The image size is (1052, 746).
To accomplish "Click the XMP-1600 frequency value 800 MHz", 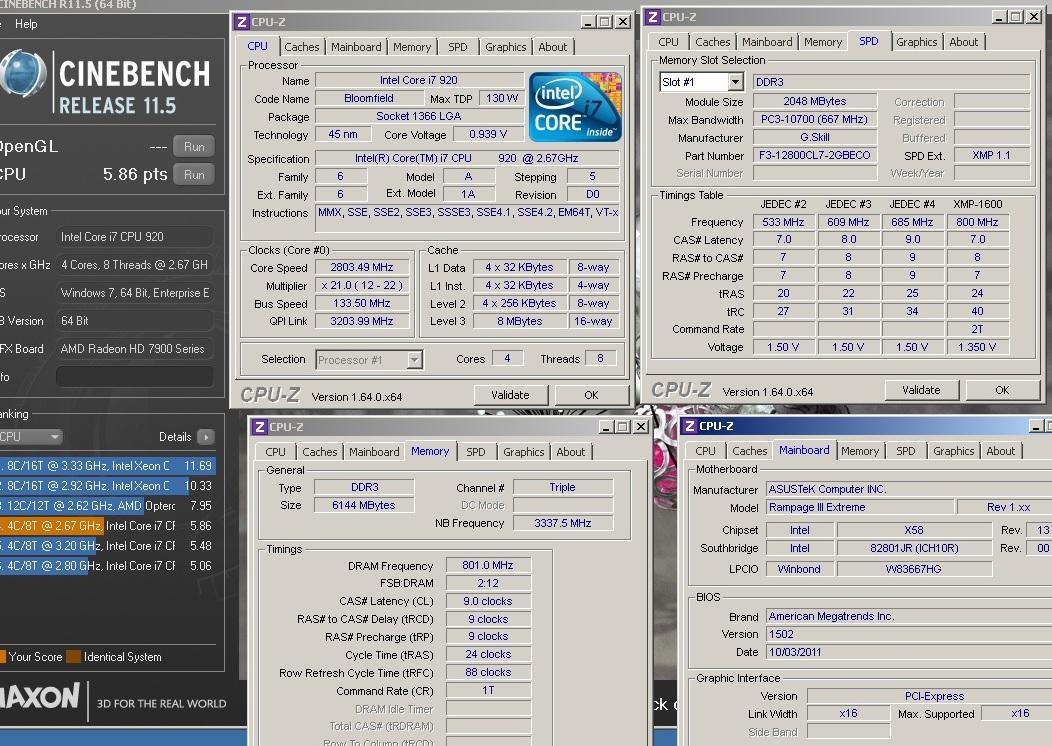I will click(x=977, y=222).
